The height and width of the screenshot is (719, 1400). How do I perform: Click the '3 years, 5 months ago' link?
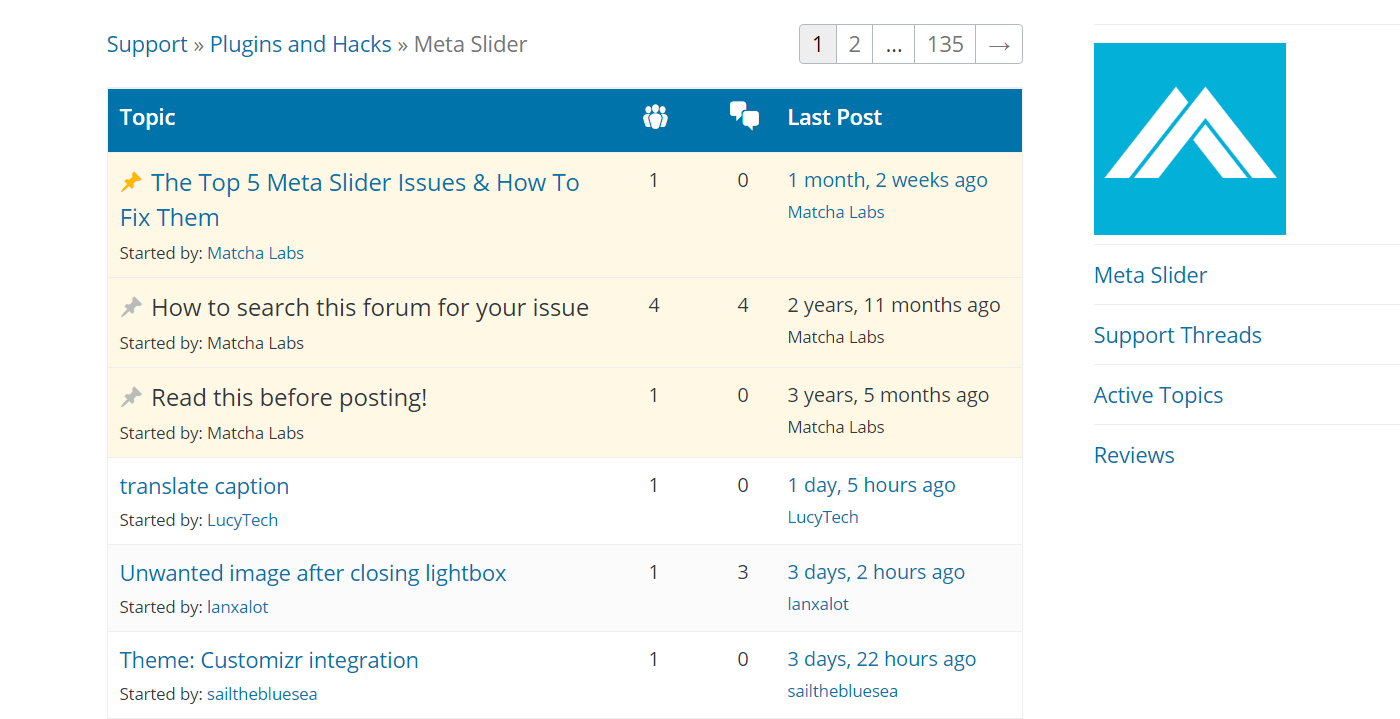pyautogui.click(x=888, y=395)
